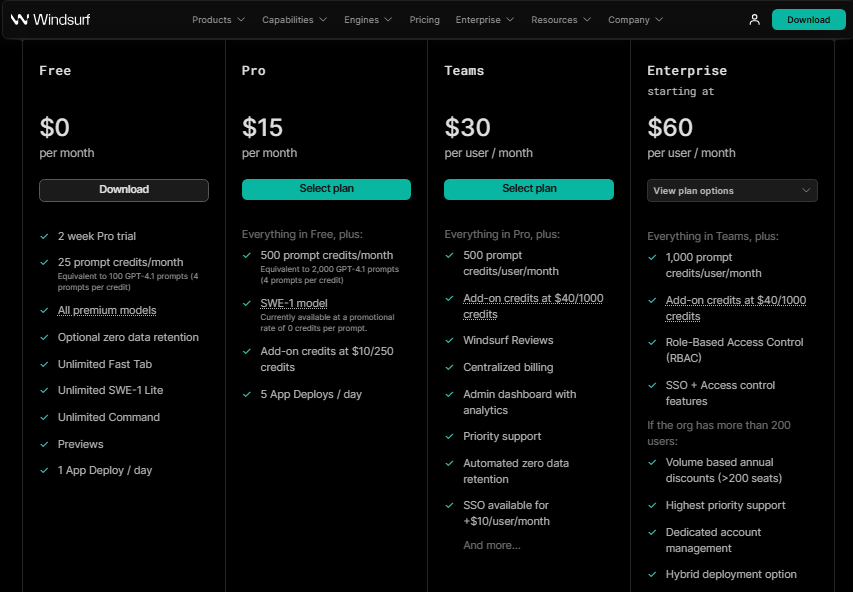The image size is (853, 592).
Task: Open the Resources navigation menu
Action: (561, 20)
